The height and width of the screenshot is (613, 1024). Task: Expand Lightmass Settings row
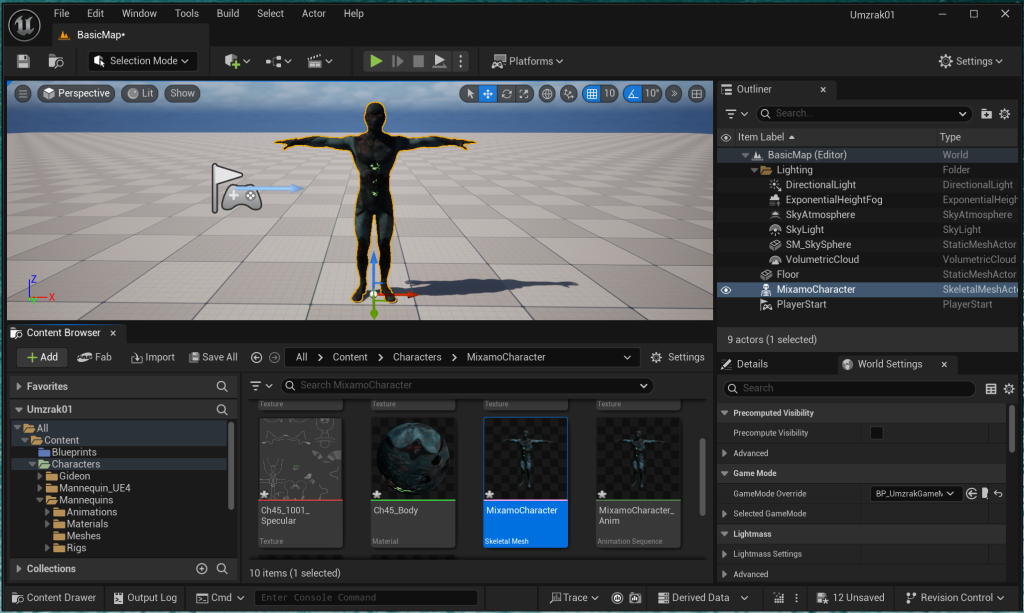pos(725,554)
